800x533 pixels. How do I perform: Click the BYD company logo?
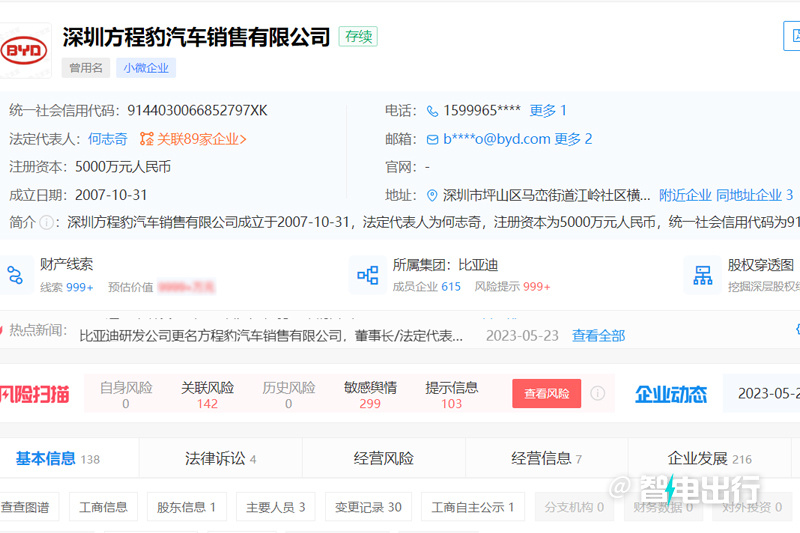coord(24,50)
